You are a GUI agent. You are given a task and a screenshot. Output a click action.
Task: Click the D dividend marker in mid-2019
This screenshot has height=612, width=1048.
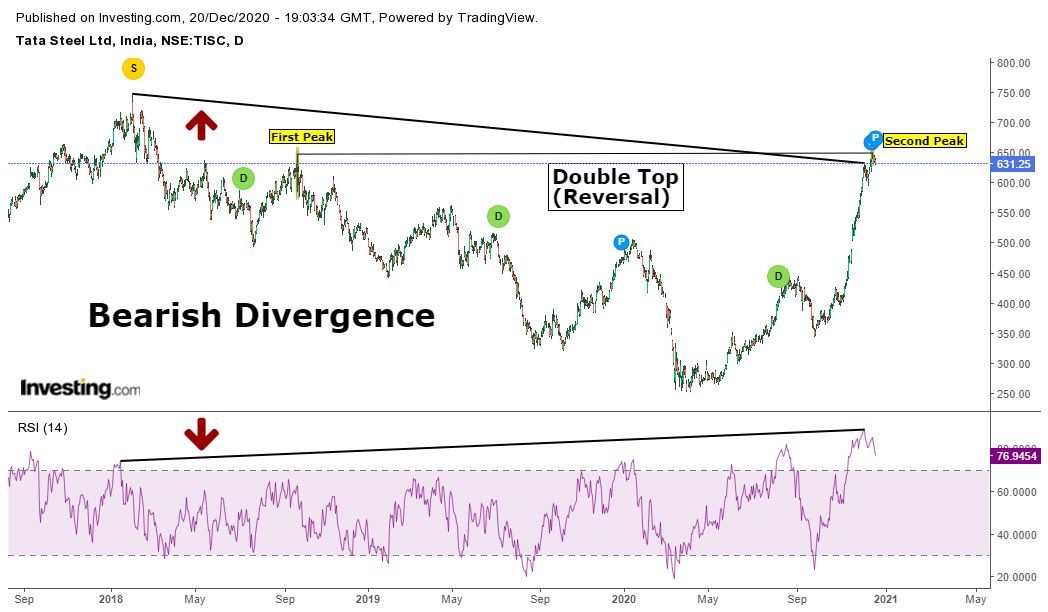498,216
